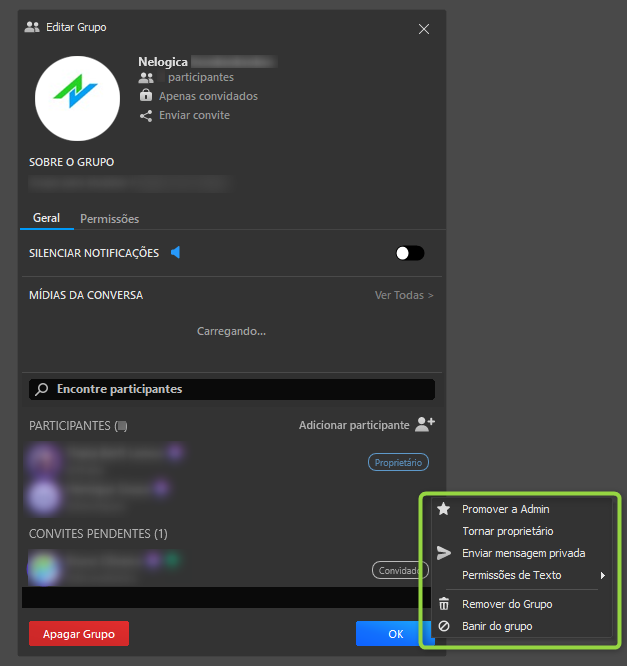This screenshot has width=627, height=666.
Task: Click the CONVITES PENDENTES (1) heading
Action: coord(98,533)
